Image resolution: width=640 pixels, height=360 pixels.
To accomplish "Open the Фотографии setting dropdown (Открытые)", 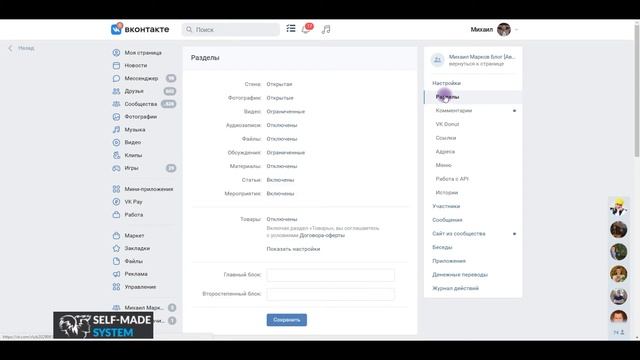I will pyautogui.click(x=280, y=98).
